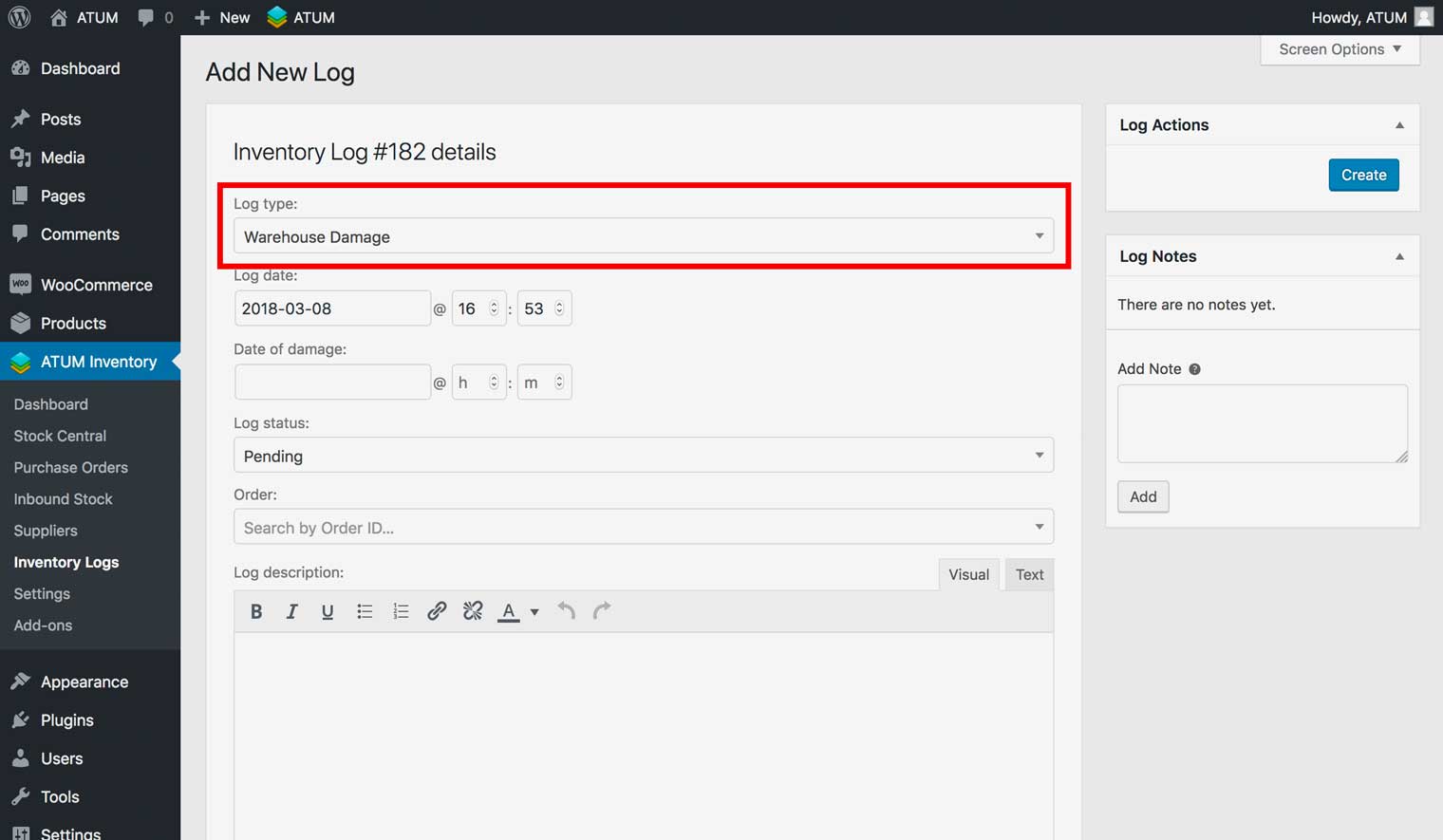The image size is (1443, 840).
Task: Open Users in the sidebar
Action: click(x=90, y=758)
